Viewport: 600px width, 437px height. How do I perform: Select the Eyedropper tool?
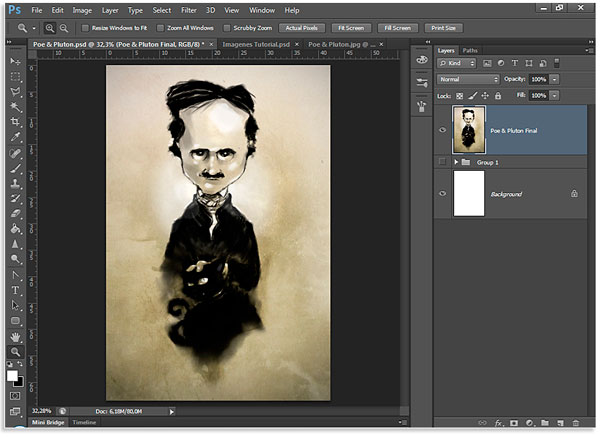(x=15, y=137)
